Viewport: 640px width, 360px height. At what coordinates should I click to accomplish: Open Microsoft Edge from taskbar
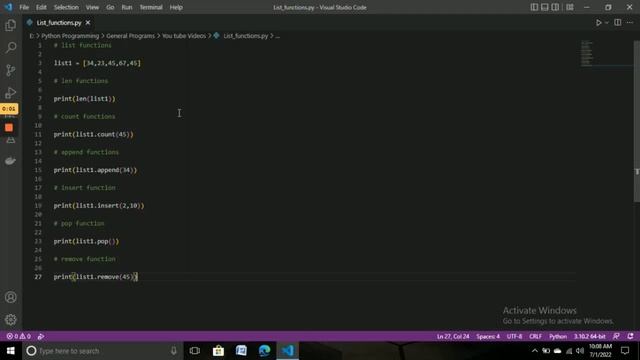coord(264,351)
